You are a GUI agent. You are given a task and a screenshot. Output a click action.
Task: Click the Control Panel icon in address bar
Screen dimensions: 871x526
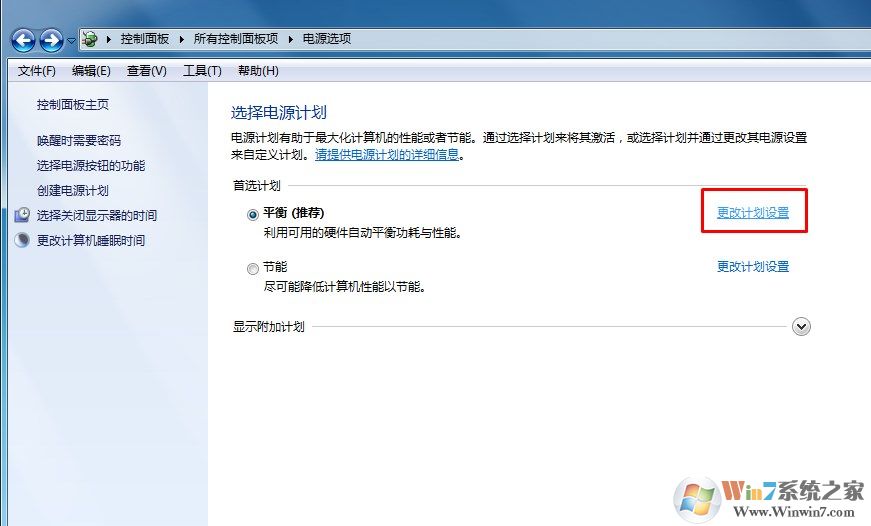point(89,39)
